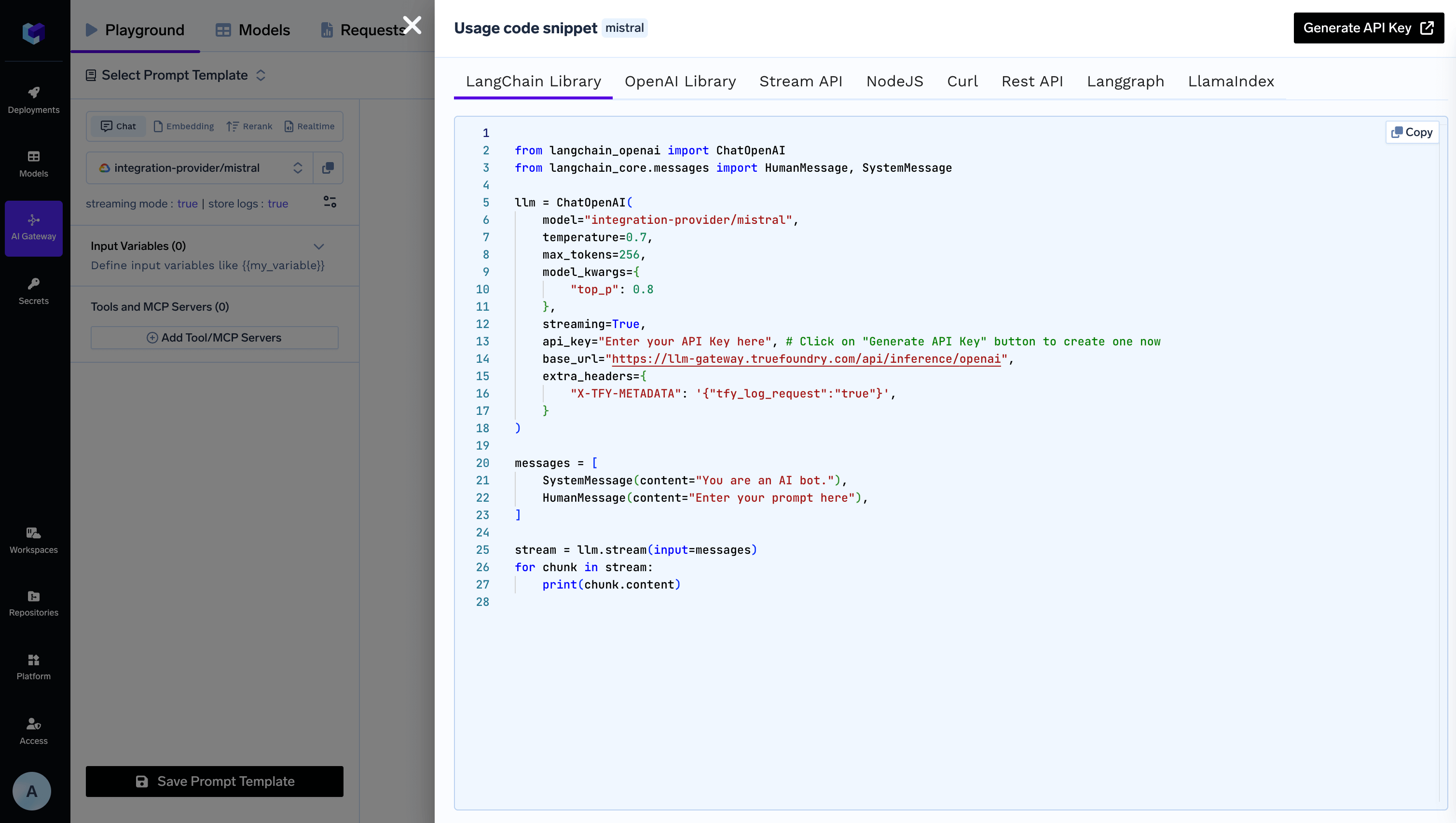Open the Curl snippet tab

click(x=962, y=82)
